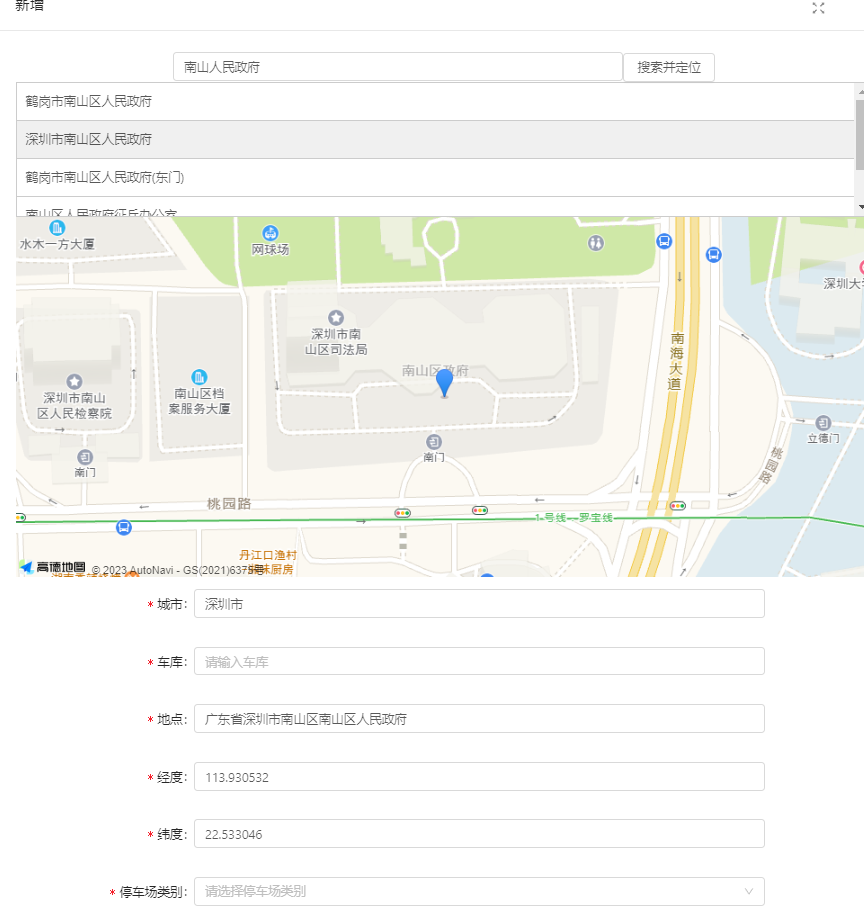The width and height of the screenshot is (864, 910).
Task: Click traffic light nearest 桃园路 label
Action: [x=403, y=513]
